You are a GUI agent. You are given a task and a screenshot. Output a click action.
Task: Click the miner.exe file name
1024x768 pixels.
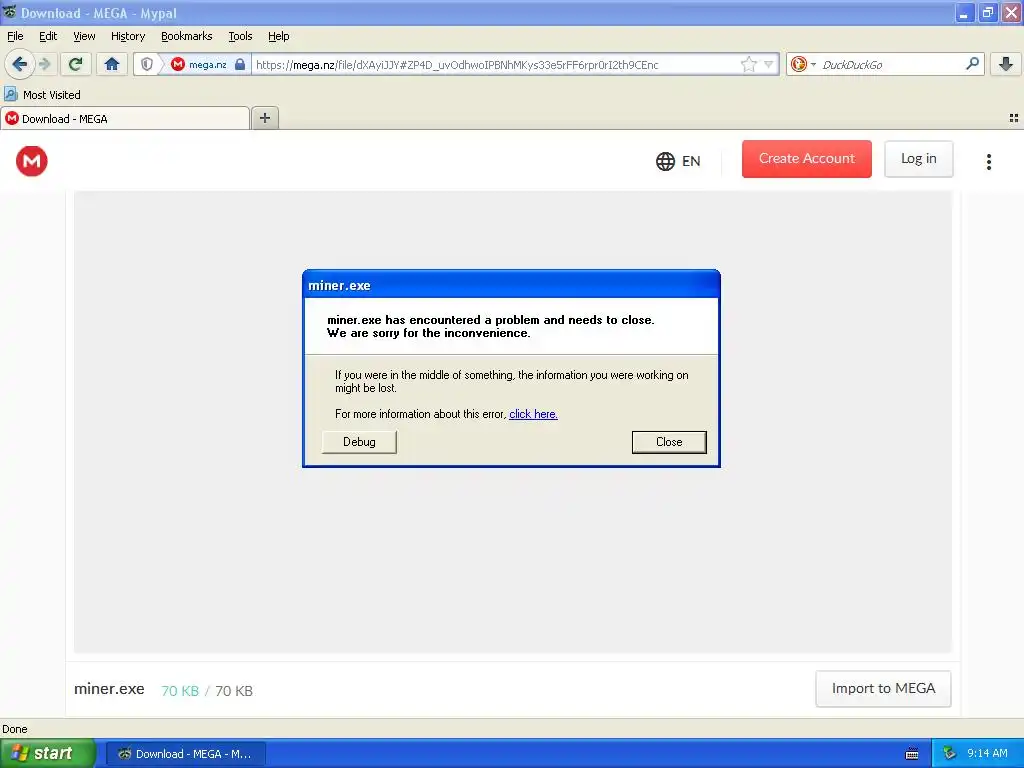click(x=109, y=689)
